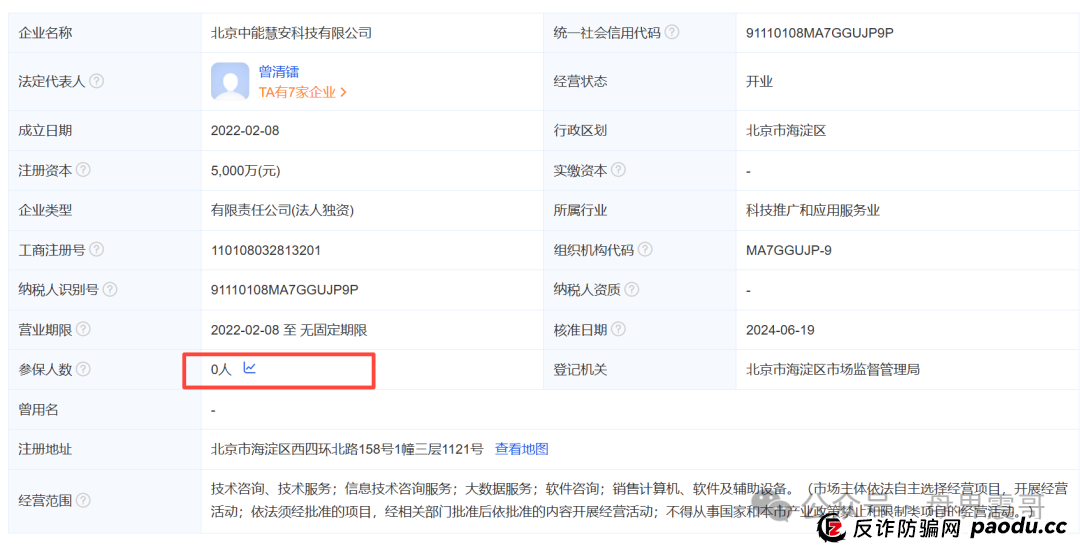Click help icon beside 核准日期

pyautogui.click(x=619, y=330)
